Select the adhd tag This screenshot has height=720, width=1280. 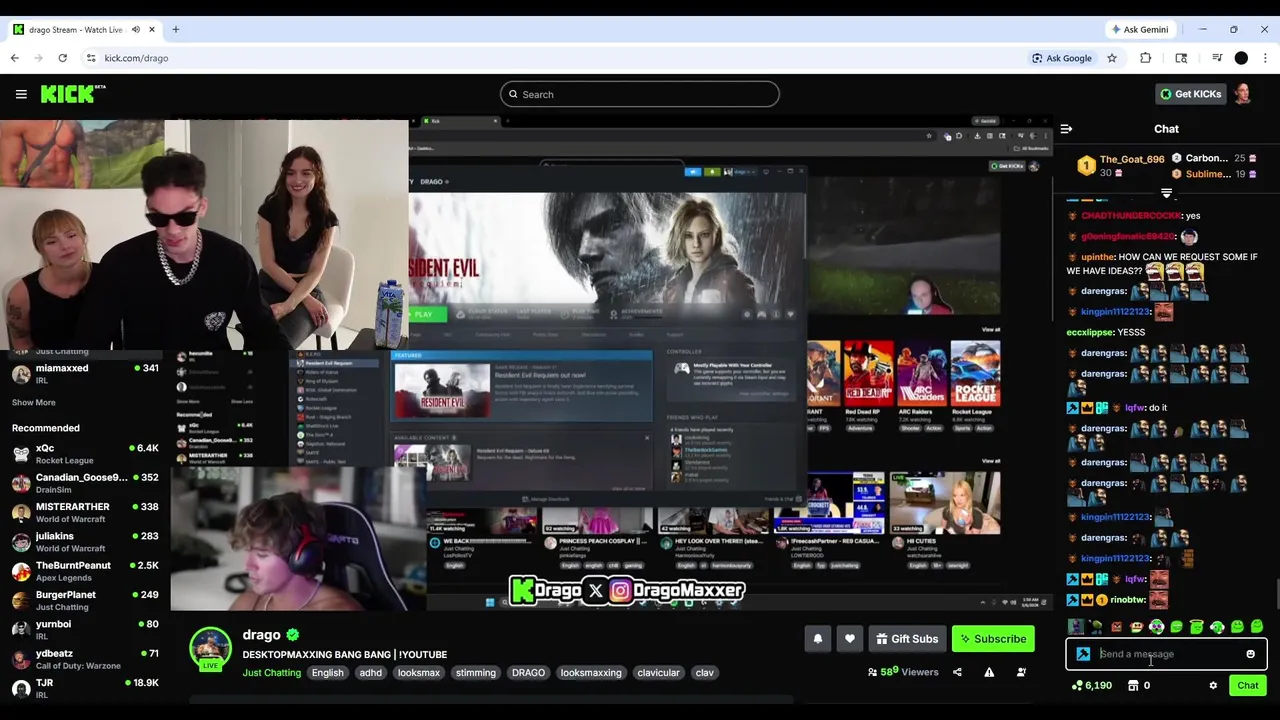[371, 673]
